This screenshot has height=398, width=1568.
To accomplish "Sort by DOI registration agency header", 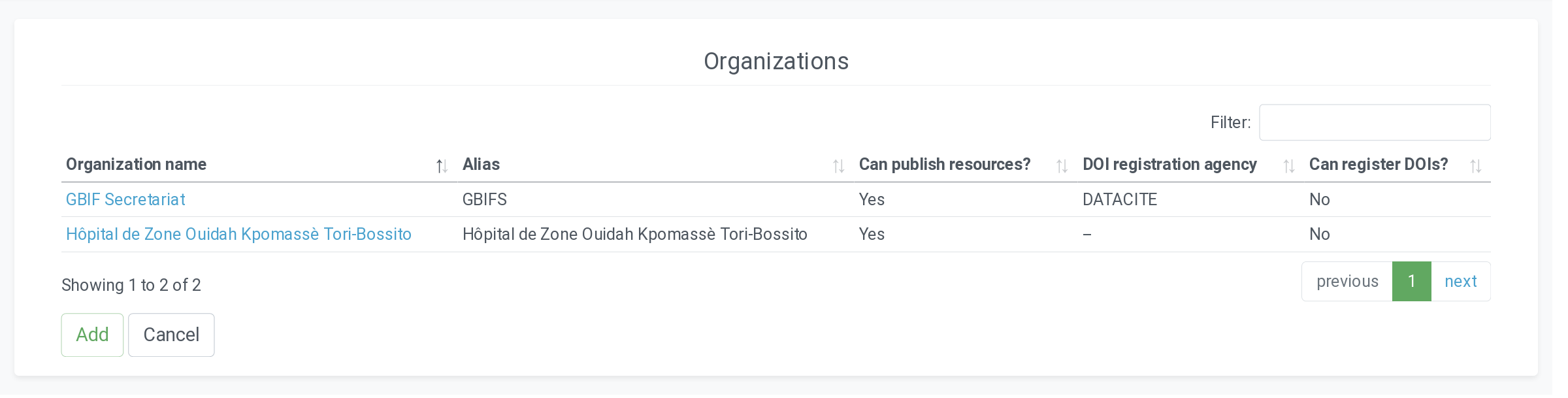I will tap(1169, 165).
